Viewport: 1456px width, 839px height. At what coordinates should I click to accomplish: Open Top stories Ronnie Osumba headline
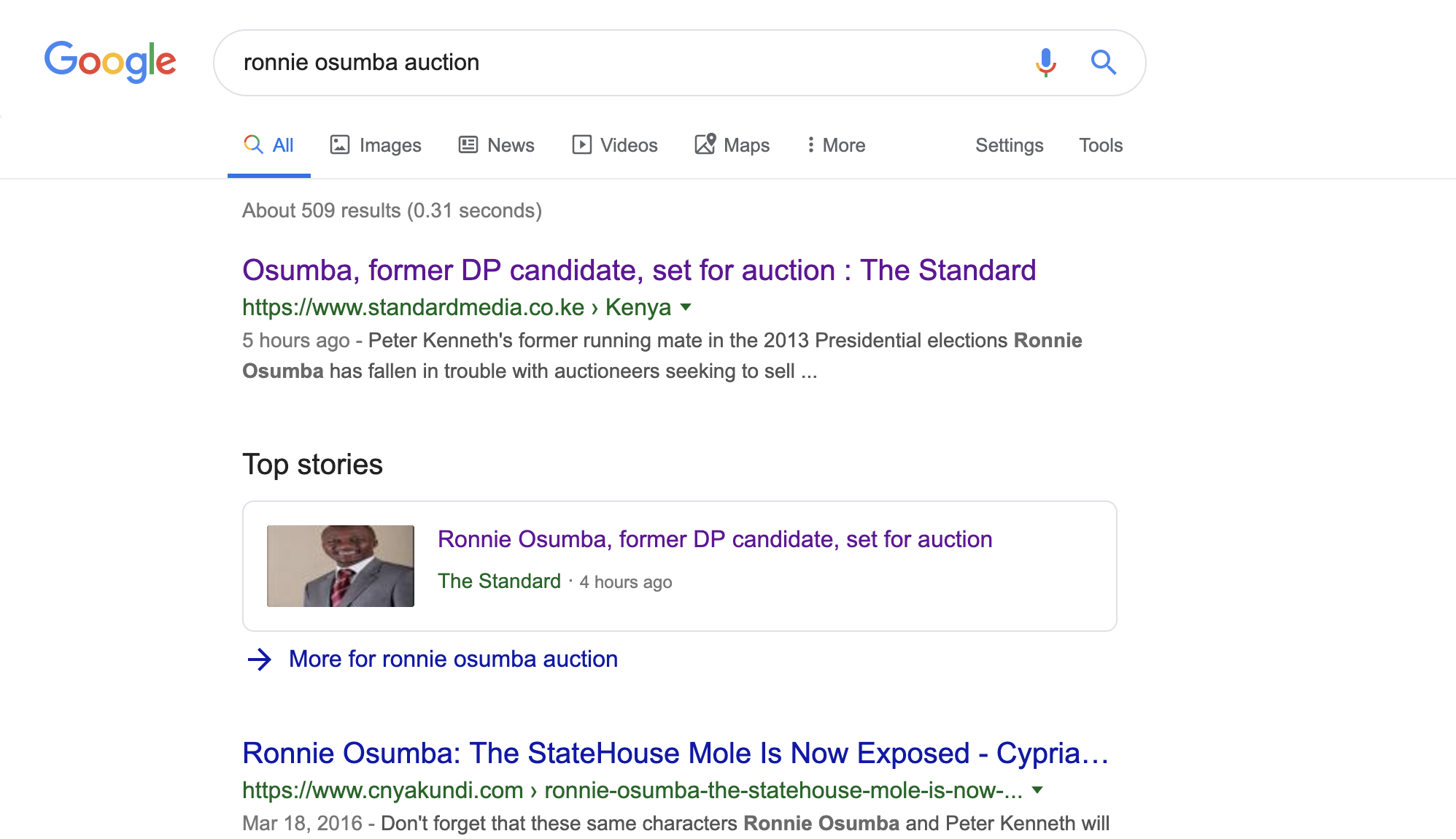tap(715, 539)
